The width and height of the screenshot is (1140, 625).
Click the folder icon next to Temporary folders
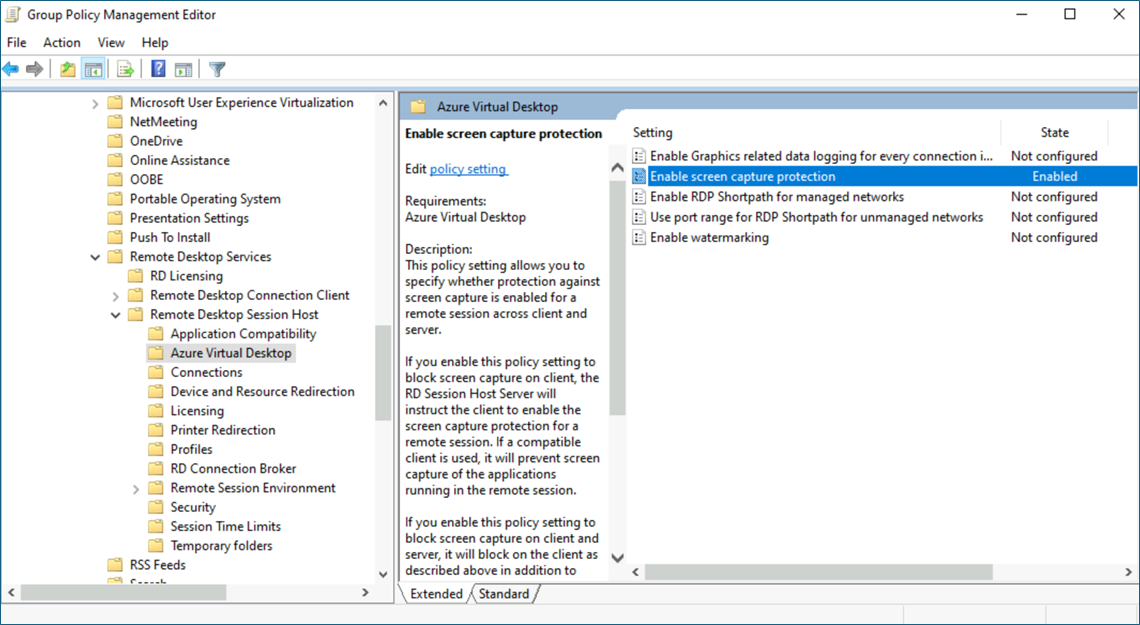(x=156, y=546)
